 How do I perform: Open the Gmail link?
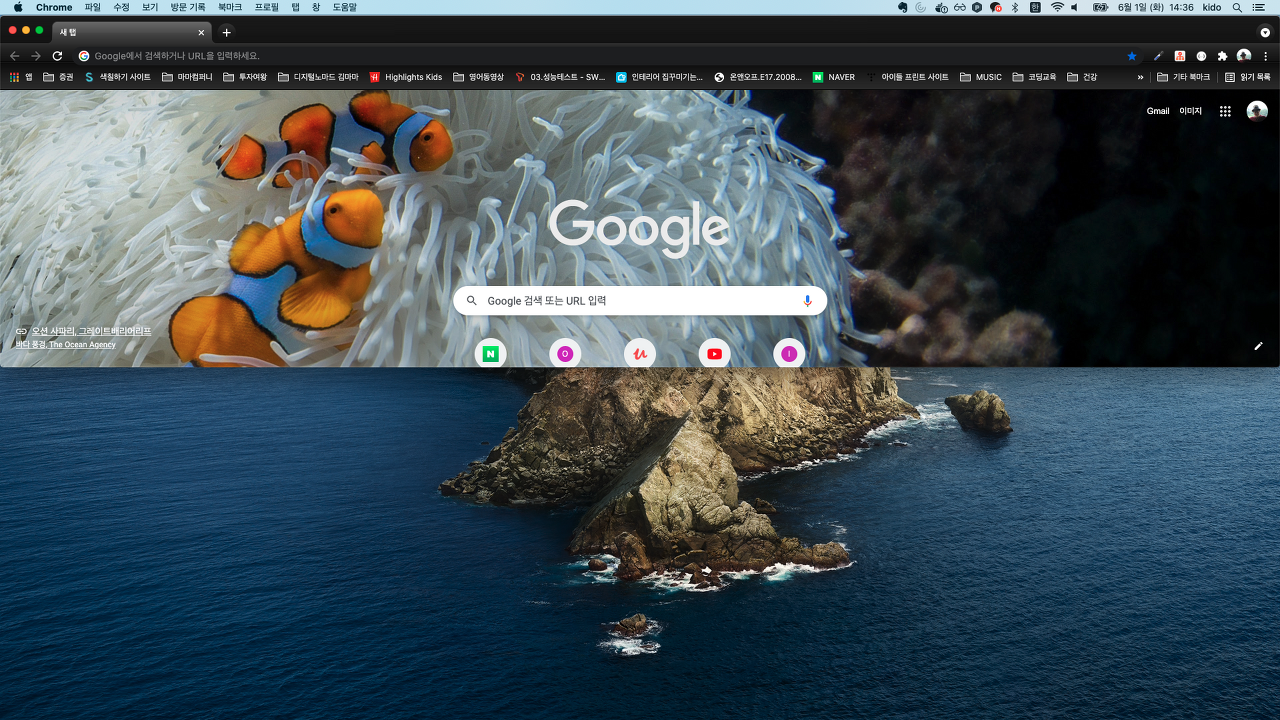[x=1158, y=111]
